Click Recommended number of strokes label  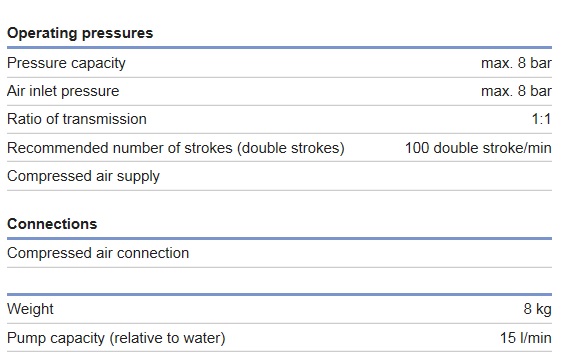[x=175, y=148]
